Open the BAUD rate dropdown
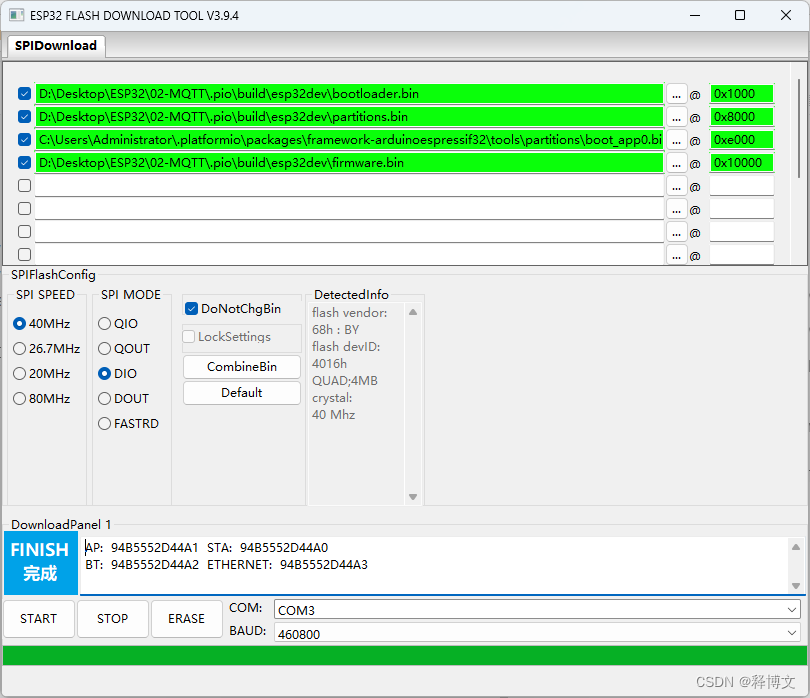The height and width of the screenshot is (698, 810). [795, 633]
